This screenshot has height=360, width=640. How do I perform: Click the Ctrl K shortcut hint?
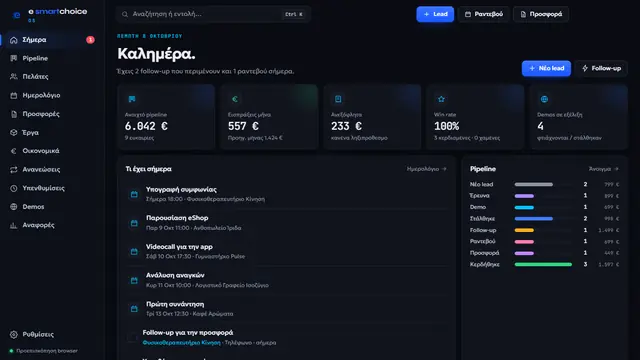pos(293,14)
